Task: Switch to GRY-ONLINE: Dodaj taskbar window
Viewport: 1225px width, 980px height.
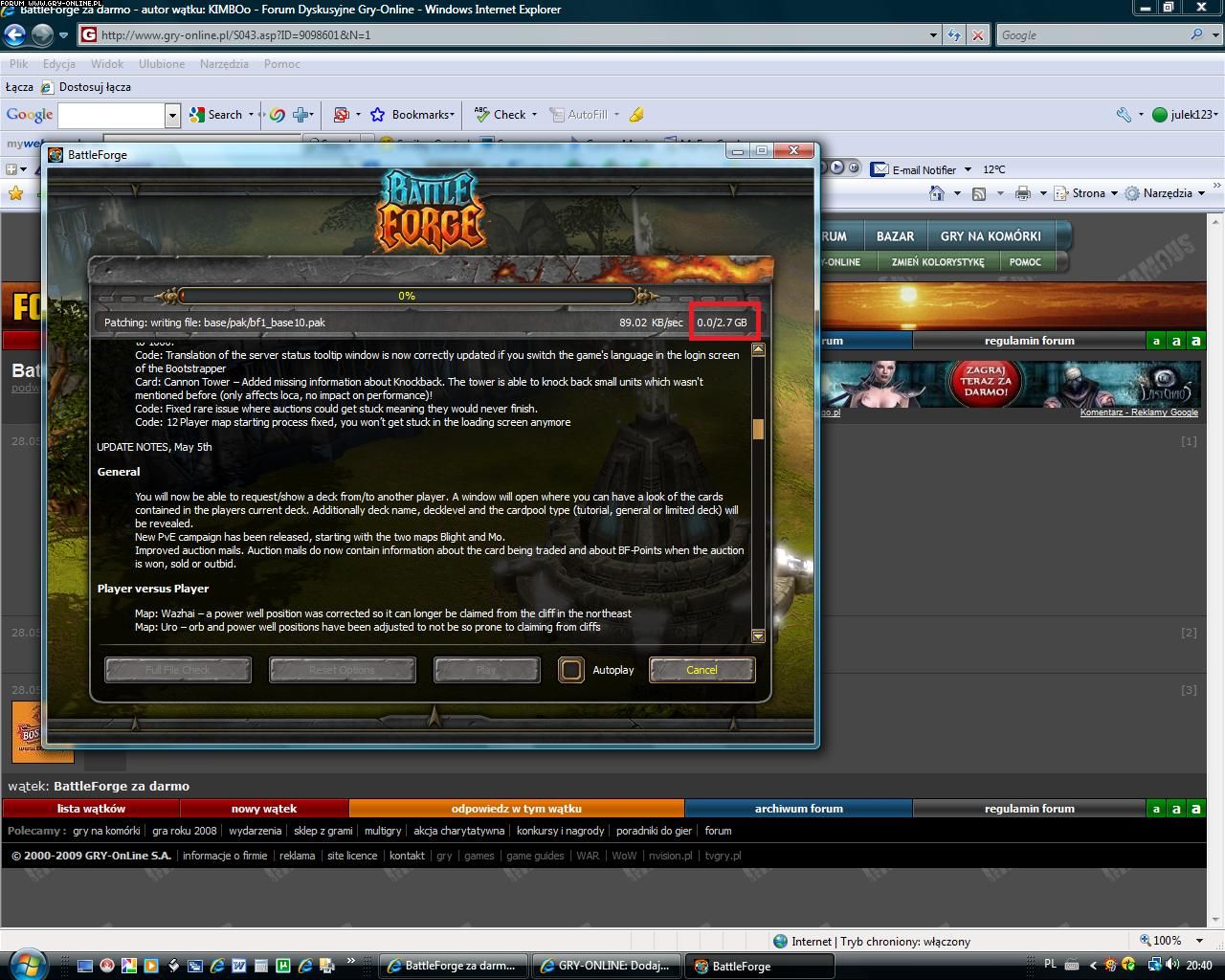Action: [x=607, y=966]
